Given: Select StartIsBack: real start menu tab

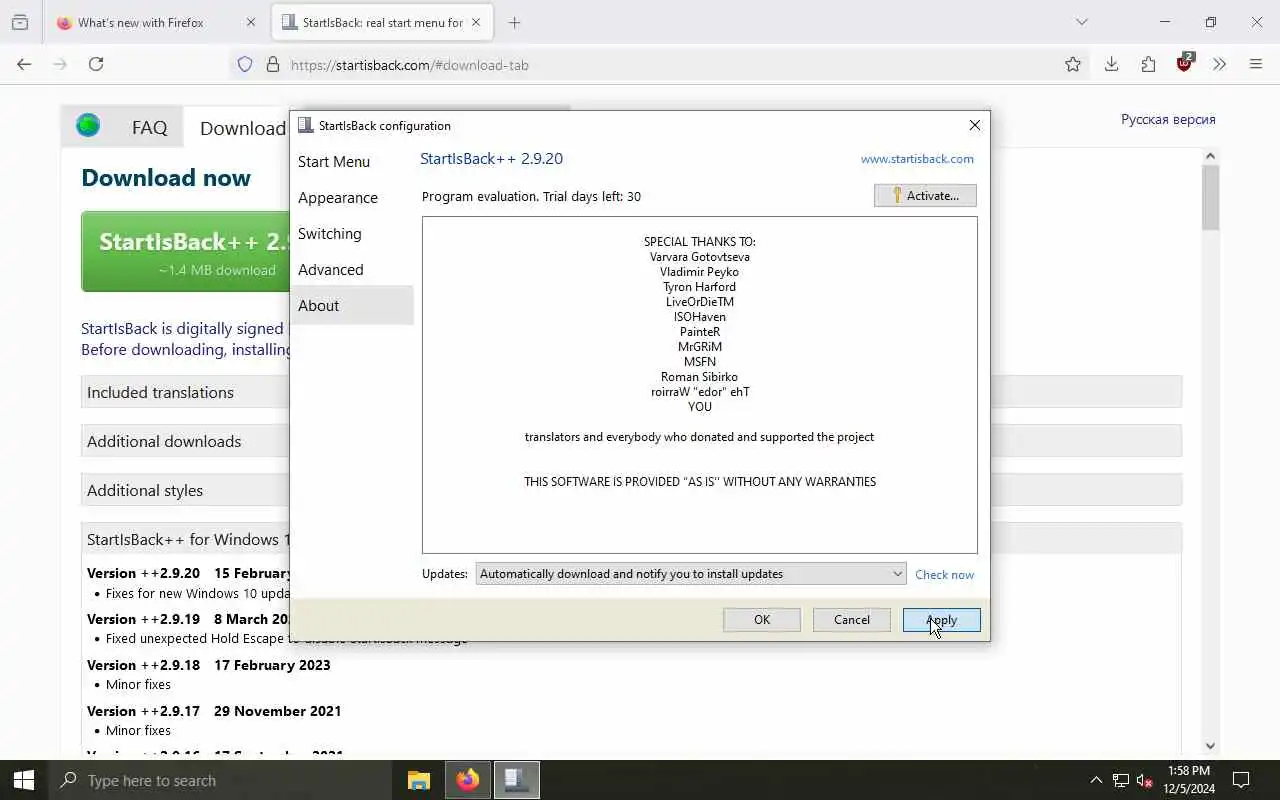Looking at the screenshot, I should click(x=382, y=22).
